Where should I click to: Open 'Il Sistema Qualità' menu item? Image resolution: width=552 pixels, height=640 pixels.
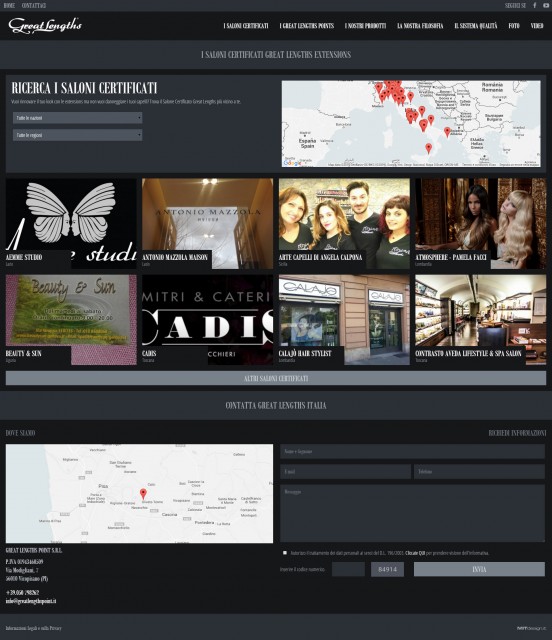(x=476, y=26)
